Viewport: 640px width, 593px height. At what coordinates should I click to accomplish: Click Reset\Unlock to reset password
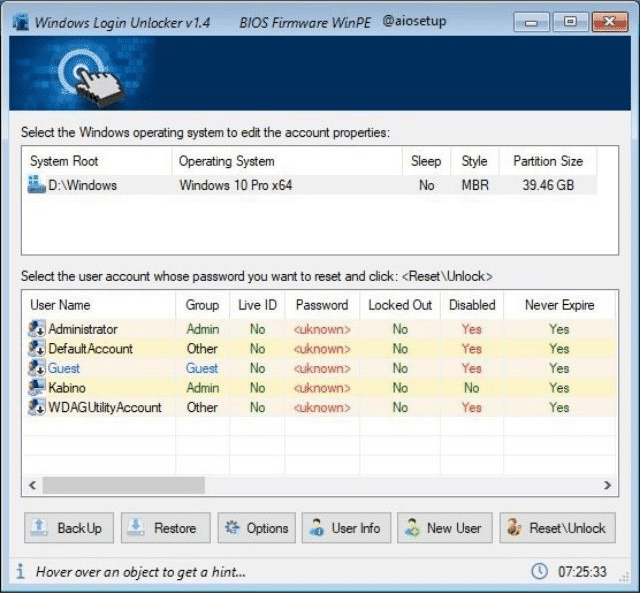555,528
